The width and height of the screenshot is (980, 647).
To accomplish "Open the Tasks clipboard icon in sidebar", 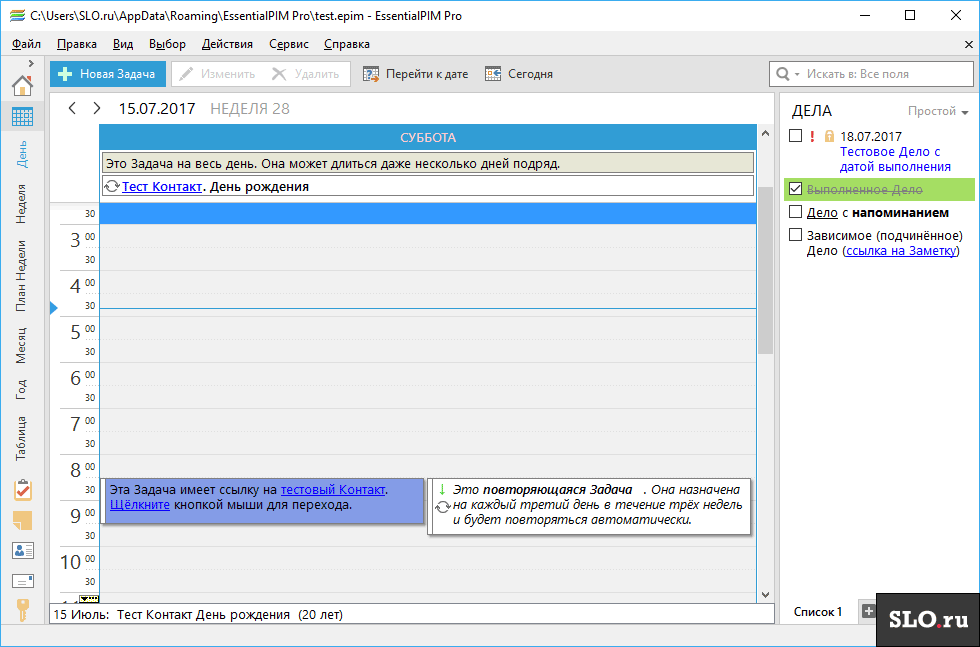I will coord(22,490).
